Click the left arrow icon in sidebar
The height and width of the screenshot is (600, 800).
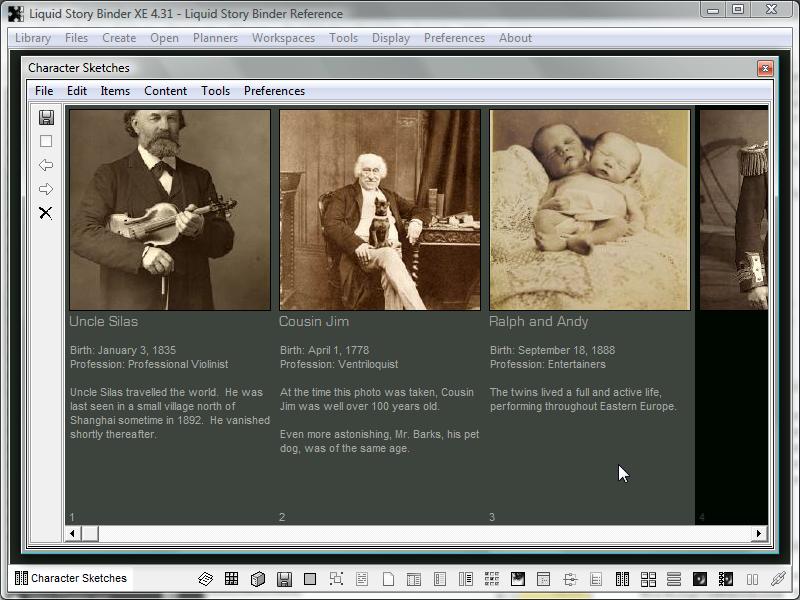point(46,165)
